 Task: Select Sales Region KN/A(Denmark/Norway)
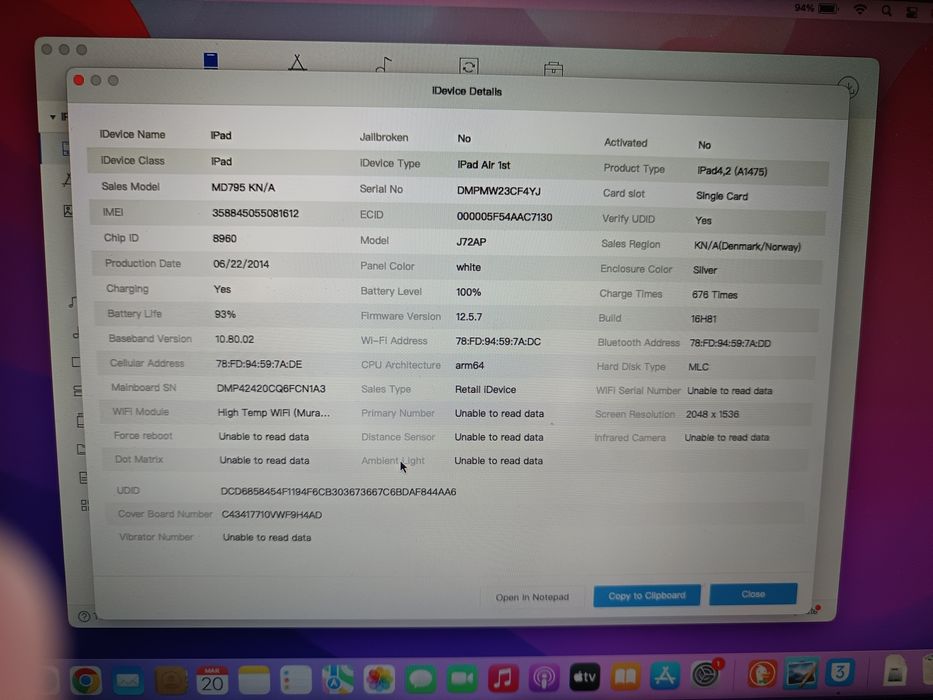(x=747, y=246)
